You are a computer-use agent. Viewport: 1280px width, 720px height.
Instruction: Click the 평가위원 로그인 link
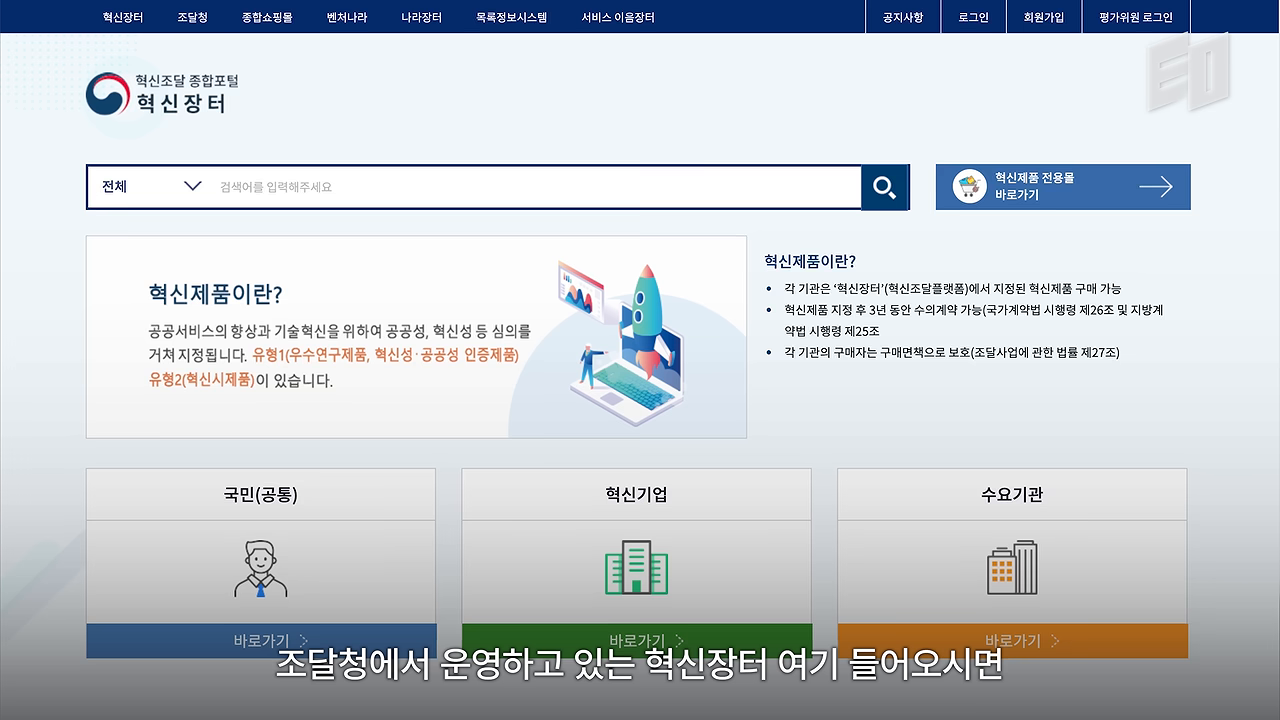coord(1136,17)
